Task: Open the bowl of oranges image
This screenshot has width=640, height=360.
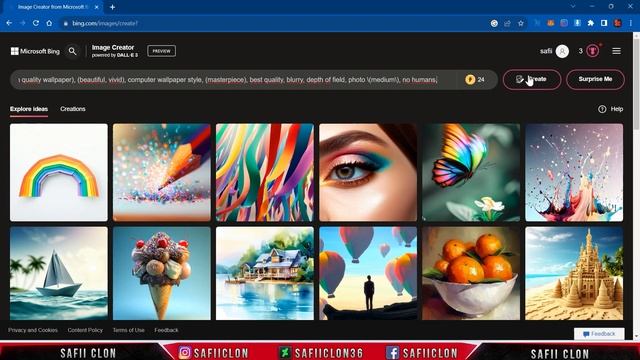Action: pyautogui.click(x=471, y=273)
